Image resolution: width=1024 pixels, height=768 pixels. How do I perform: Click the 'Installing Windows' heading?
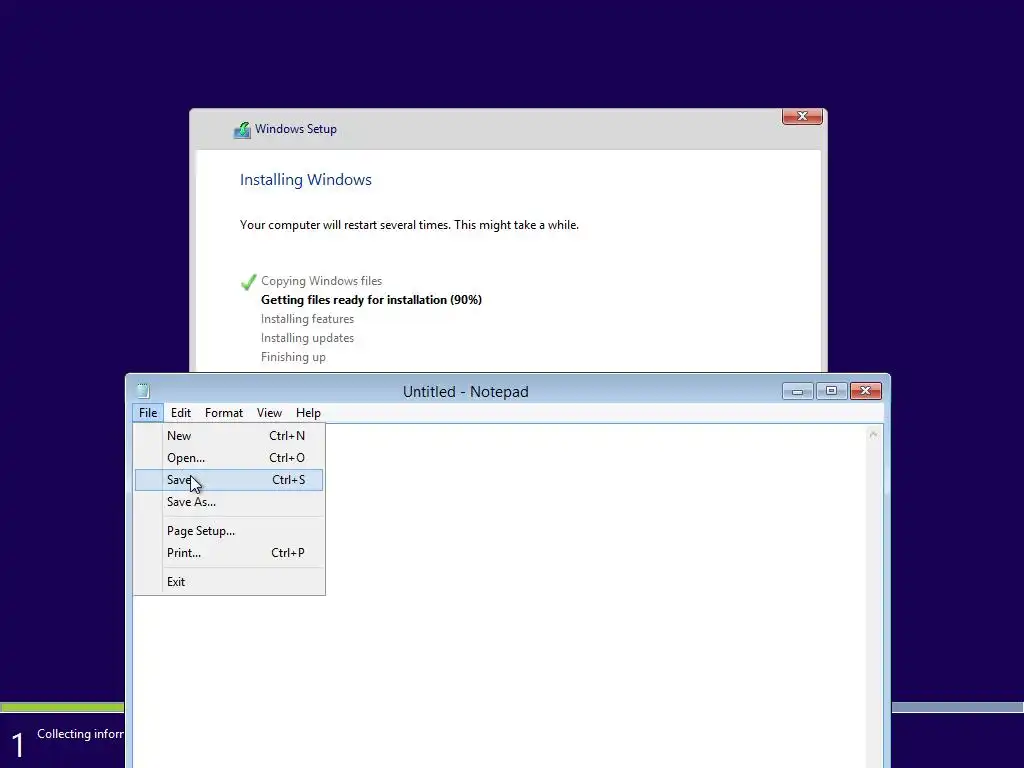[x=306, y=180]
